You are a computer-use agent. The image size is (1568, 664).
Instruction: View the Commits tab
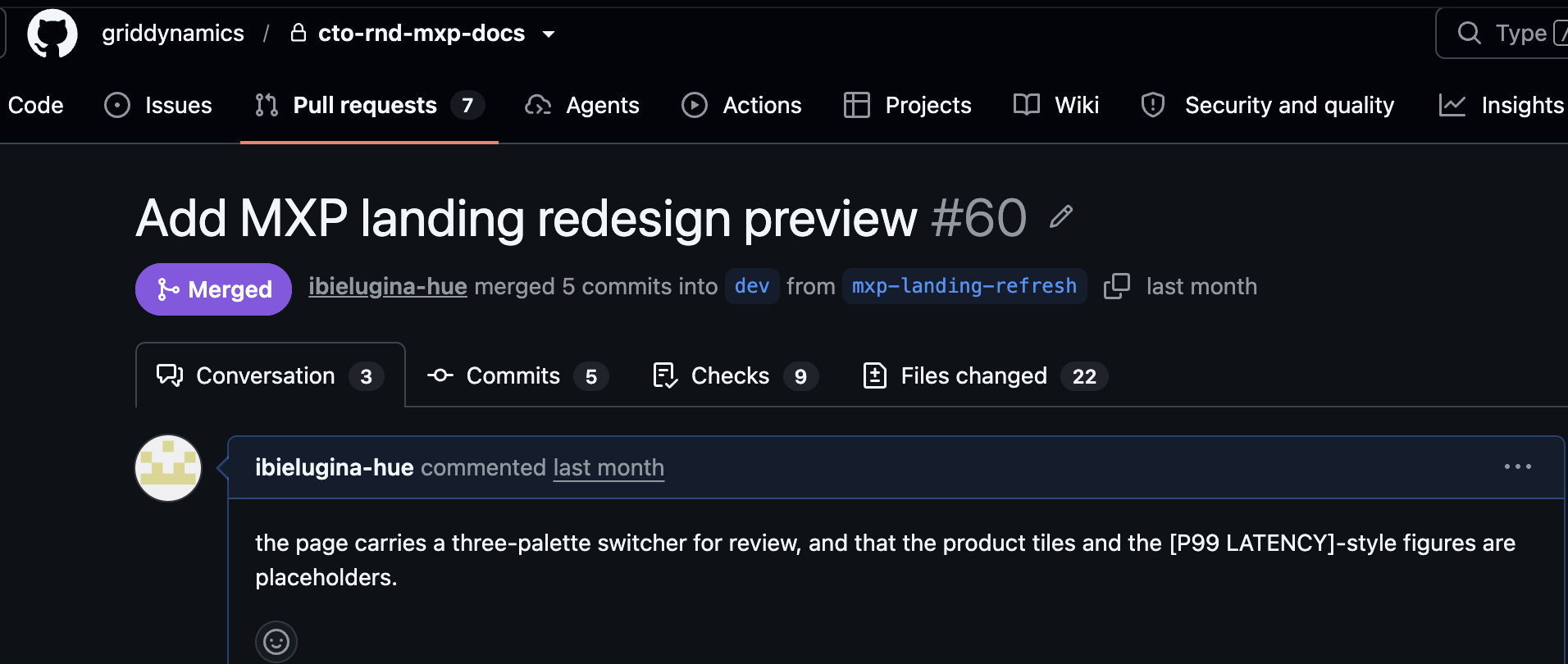pos(517,375)
